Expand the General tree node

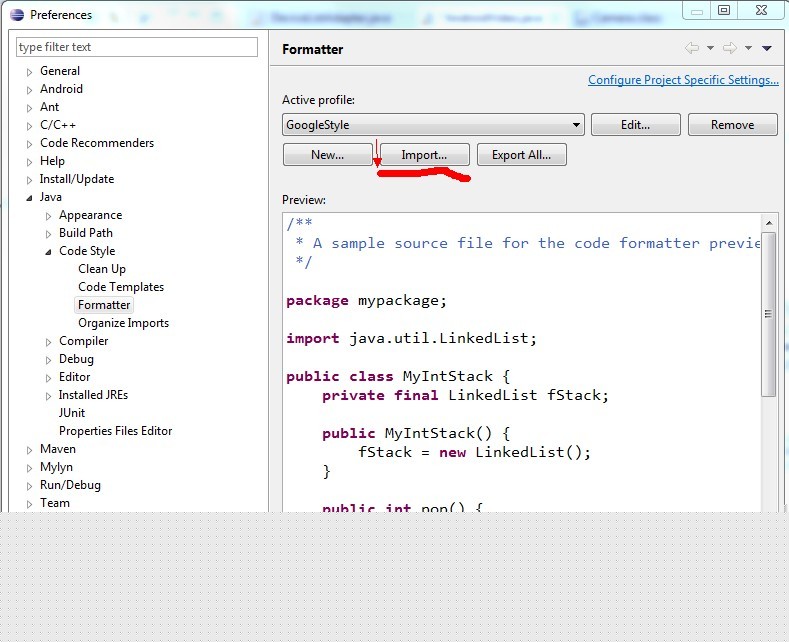pos(29,72)
